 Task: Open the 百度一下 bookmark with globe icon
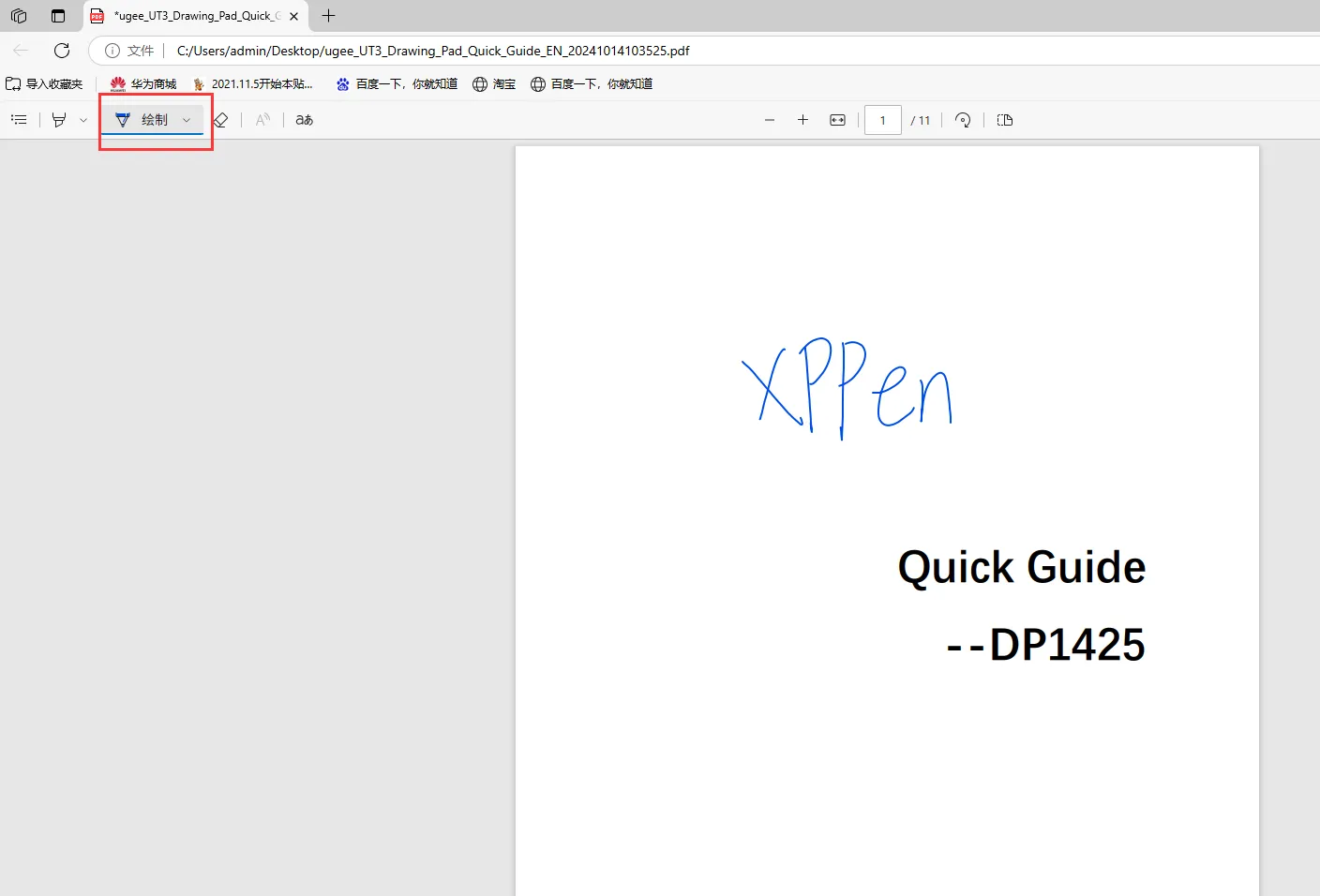[592, 84]
